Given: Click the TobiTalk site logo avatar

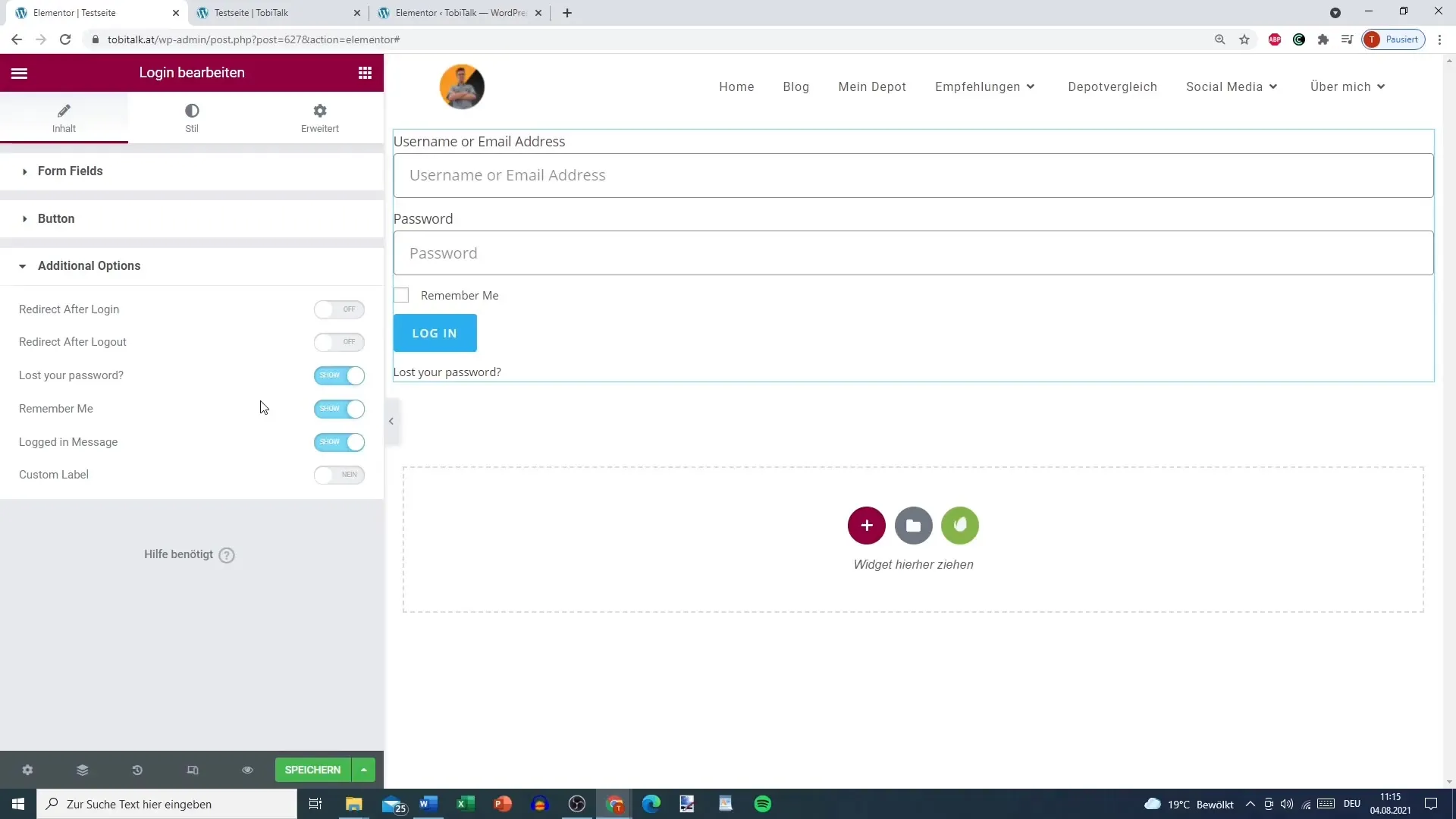Looking at the screenshot, I should 462,86.
